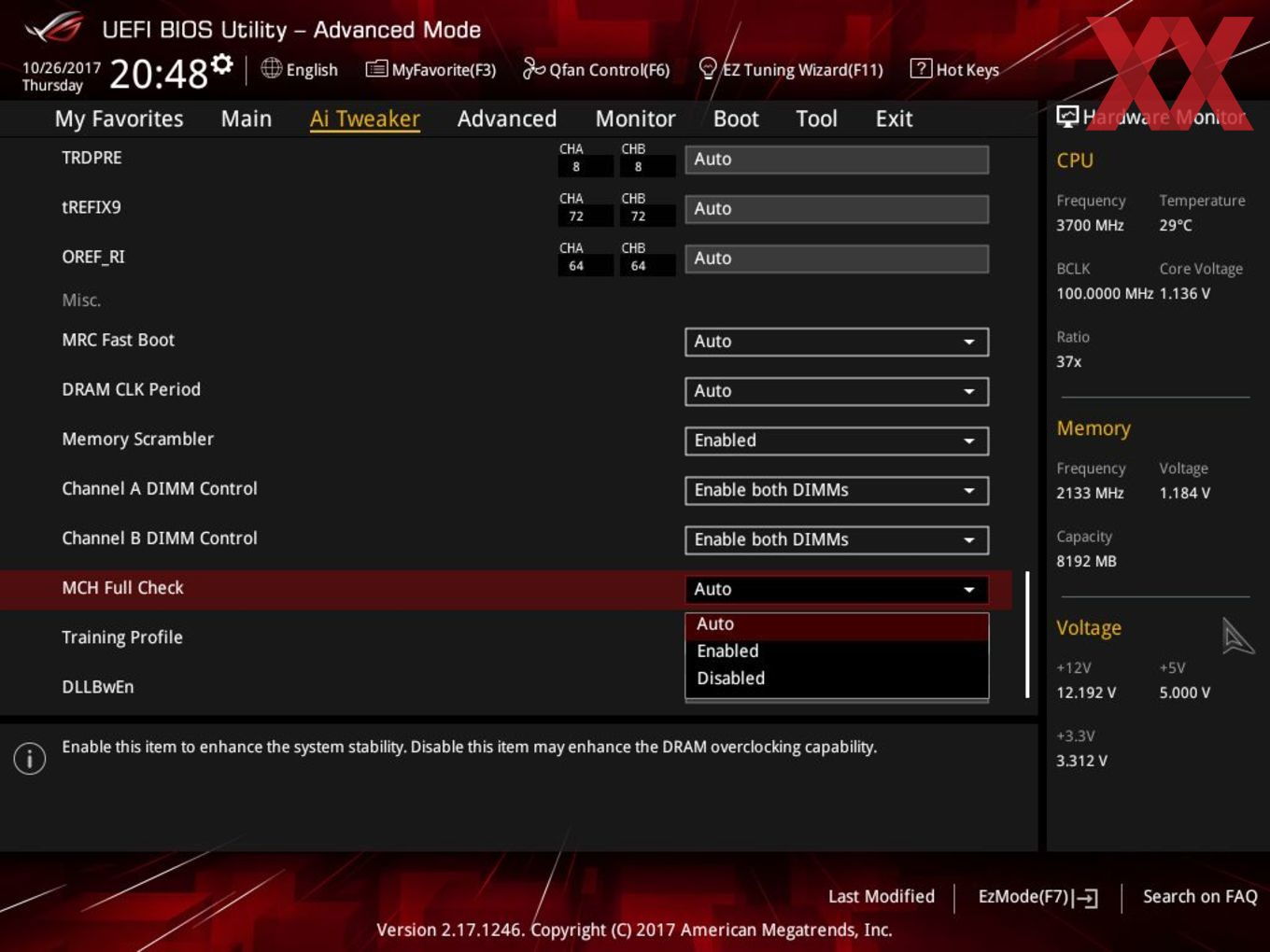Click the tREFIX9 Auto input field
The height and width of the screenshot is (952, 1270).
click(x=837, y=209)
